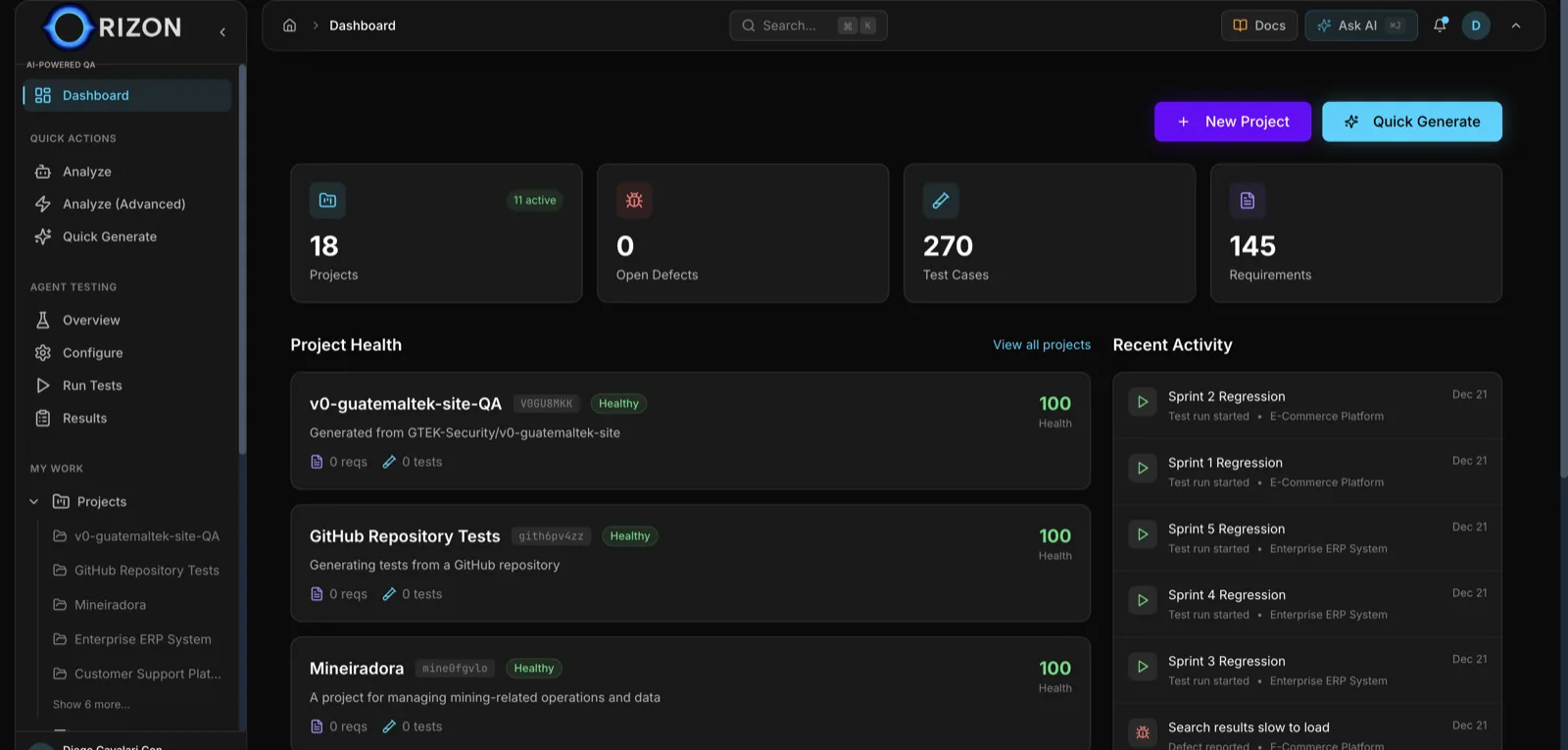Click play icon for Sprint 2 Regression
This screenshot has width=1568, height=750.
pos(1143,402)
